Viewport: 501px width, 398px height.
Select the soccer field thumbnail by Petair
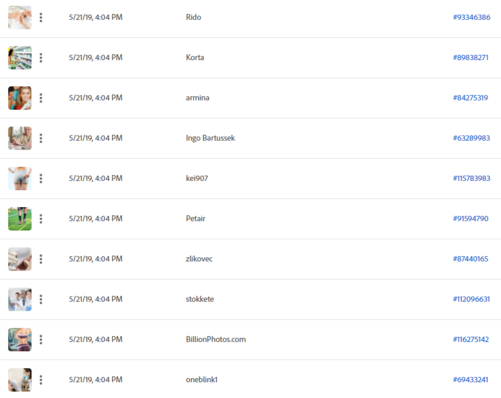click(x=20, y=219)
